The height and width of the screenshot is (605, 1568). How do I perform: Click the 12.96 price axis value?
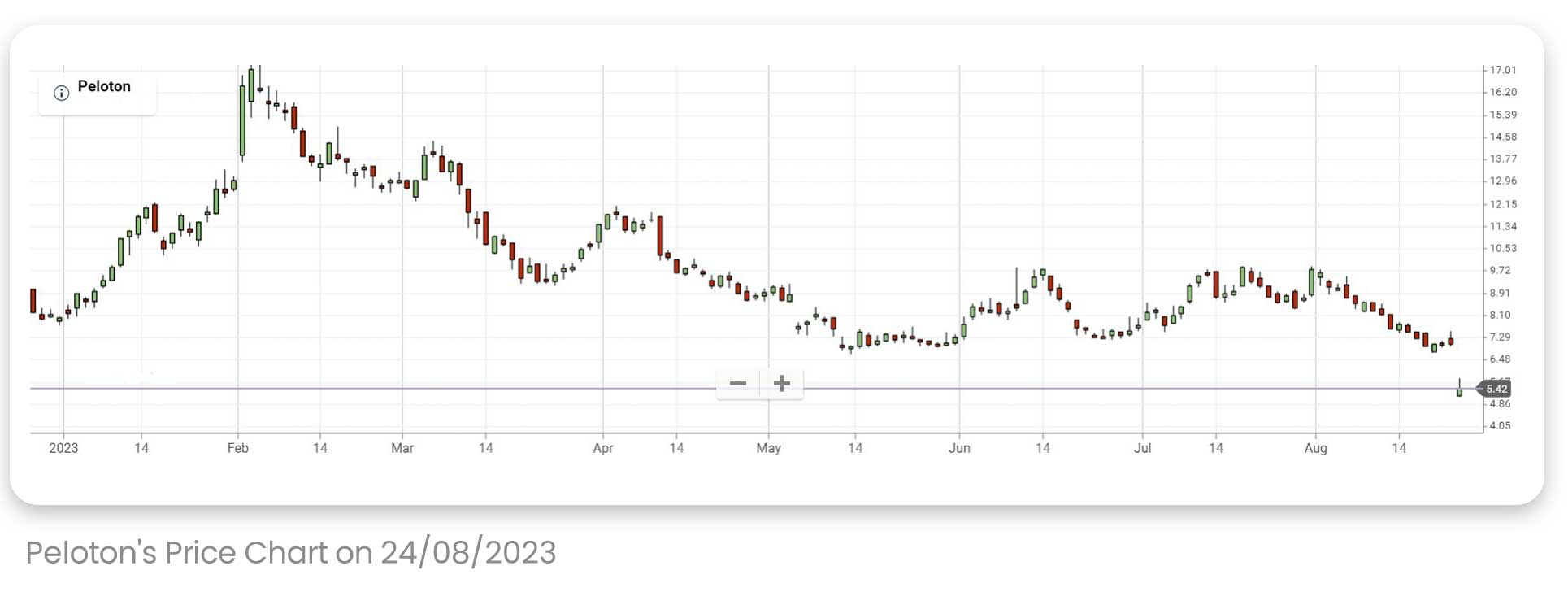[x=1503, y=181]
